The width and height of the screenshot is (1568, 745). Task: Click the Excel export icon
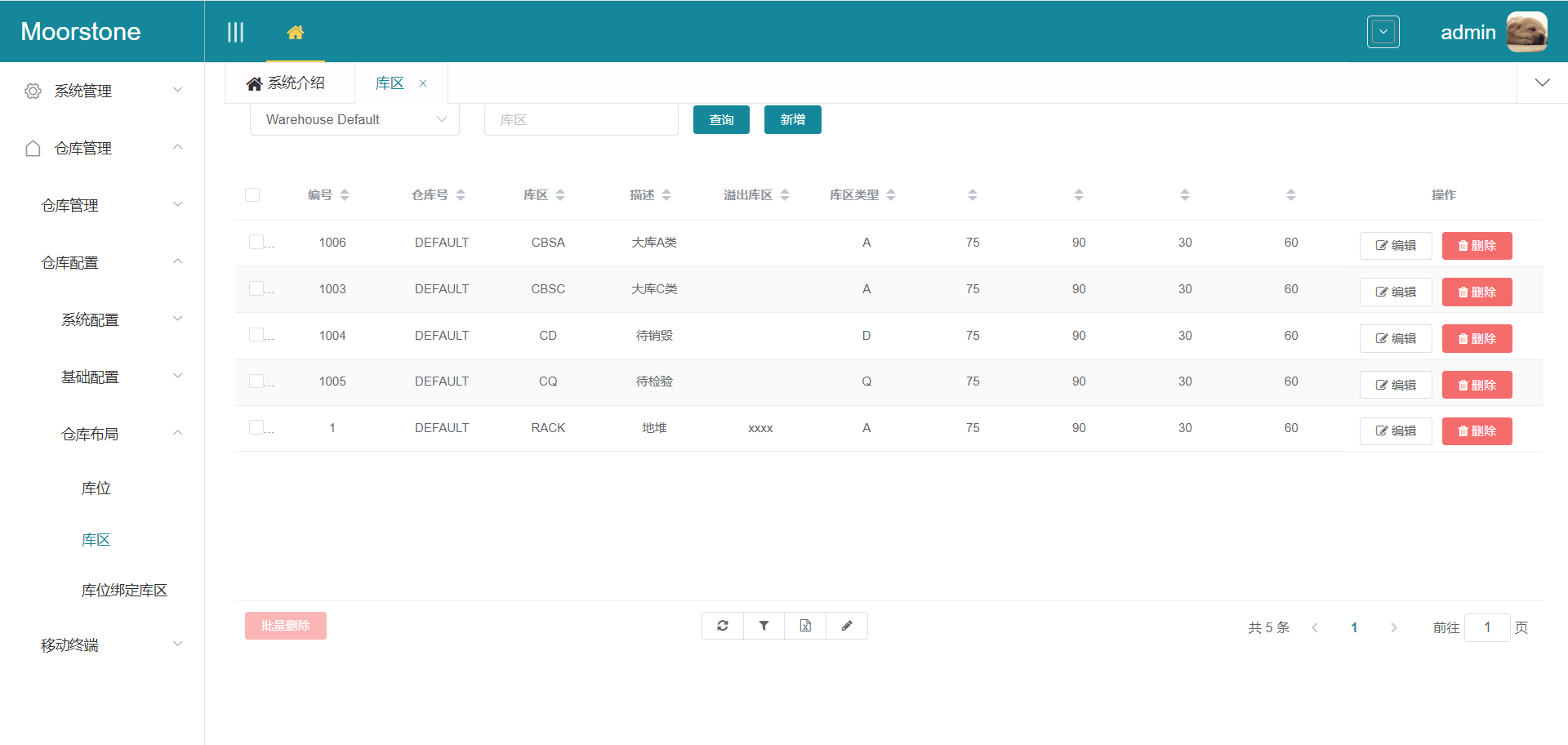coord(805,626)
